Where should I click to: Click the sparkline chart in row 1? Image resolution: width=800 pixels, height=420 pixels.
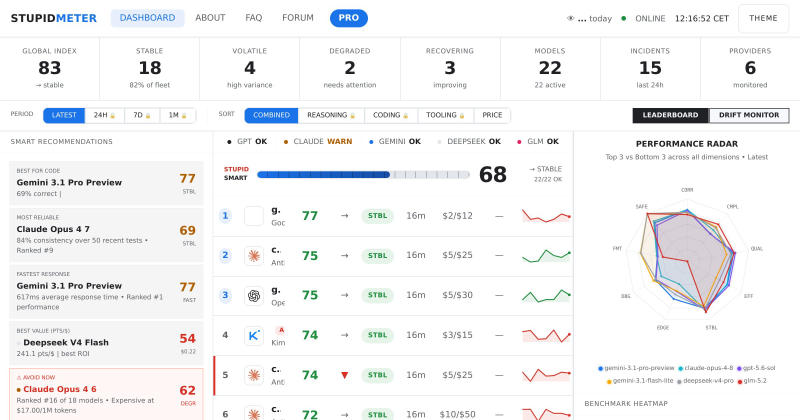pyautogui.click(x=545, y=216)
